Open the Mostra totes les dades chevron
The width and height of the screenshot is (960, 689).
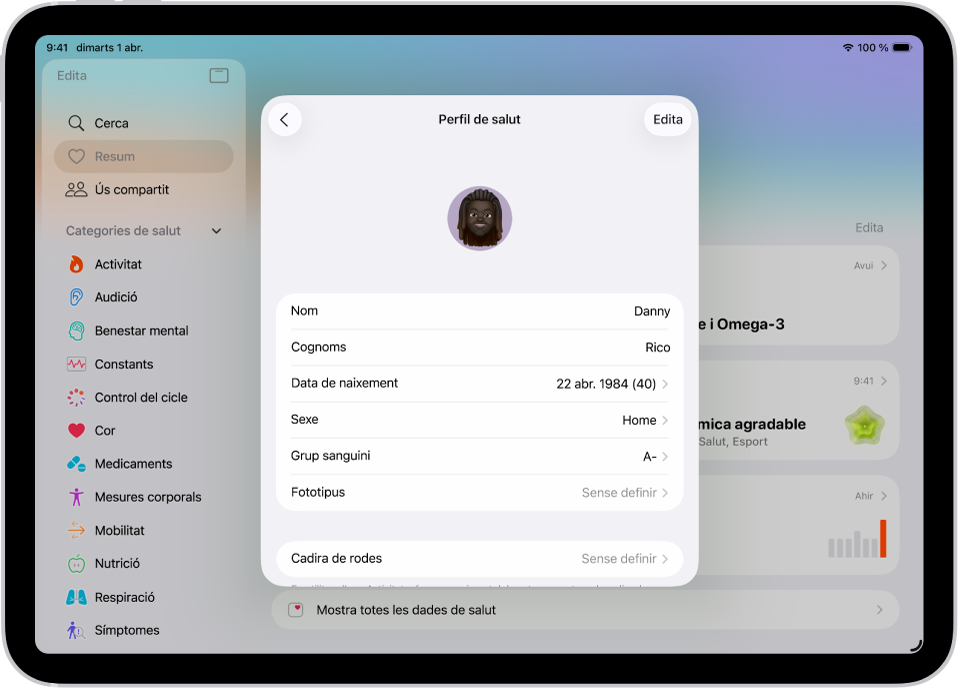coord(879,610)
